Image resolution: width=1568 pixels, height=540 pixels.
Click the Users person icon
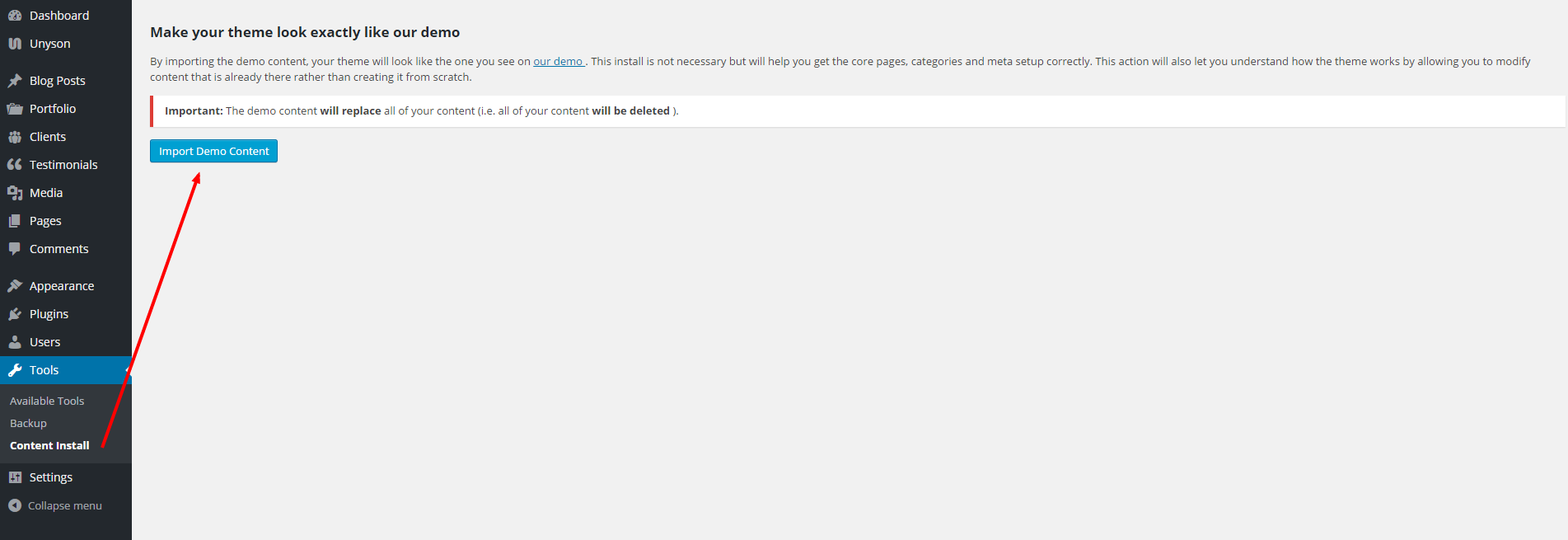(15, 342)
